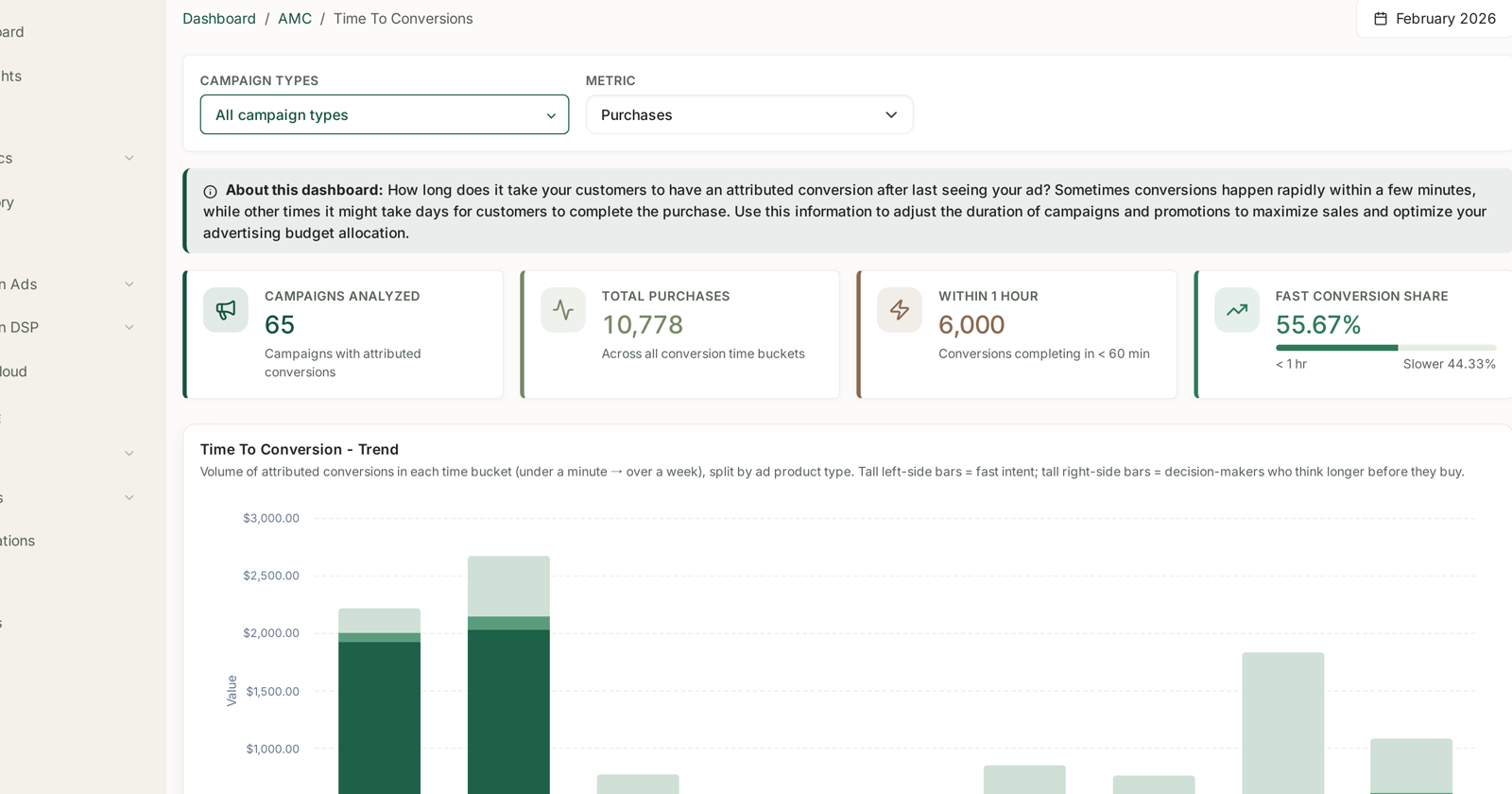Click the calendar icon beside February 2026
Image resolution: width=1512 pixels, height=794 pixels.
1381,19
